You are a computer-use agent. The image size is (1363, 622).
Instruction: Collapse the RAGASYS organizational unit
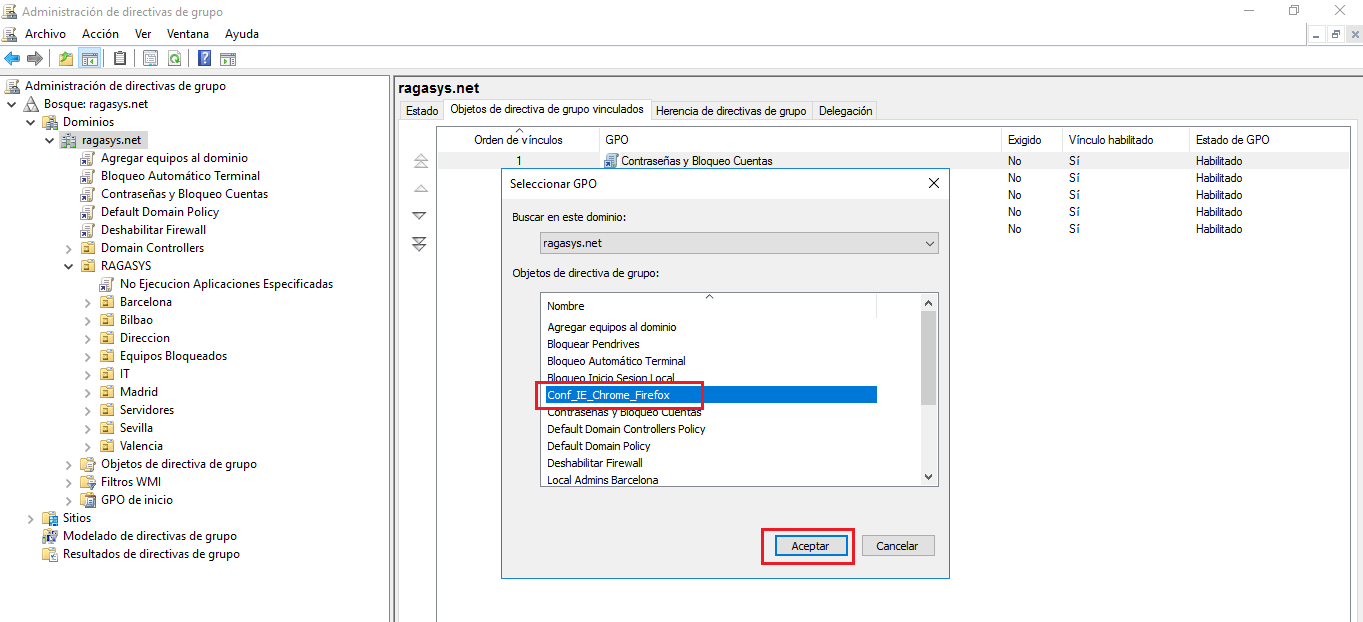point(68,265)
